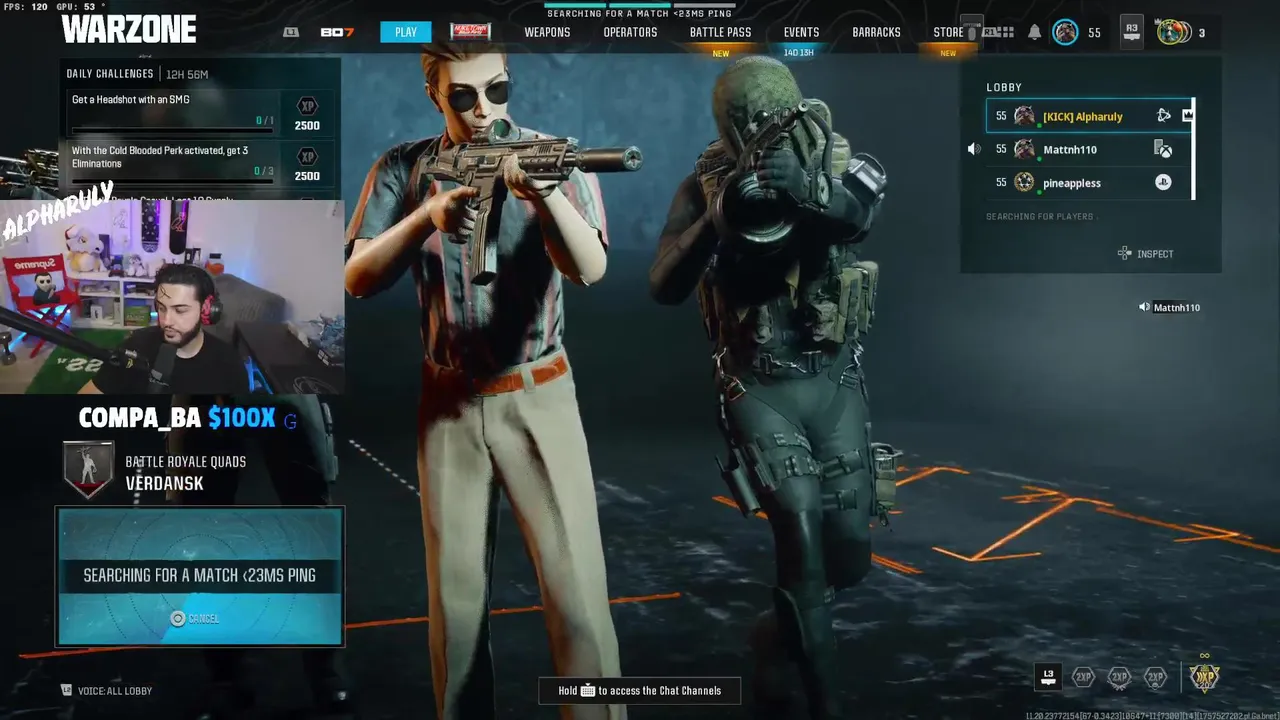The width and height of the screenshot is (1280, 720).
Task: Click Alpharuly's emblem in lobby
Action: [1024, 116]
